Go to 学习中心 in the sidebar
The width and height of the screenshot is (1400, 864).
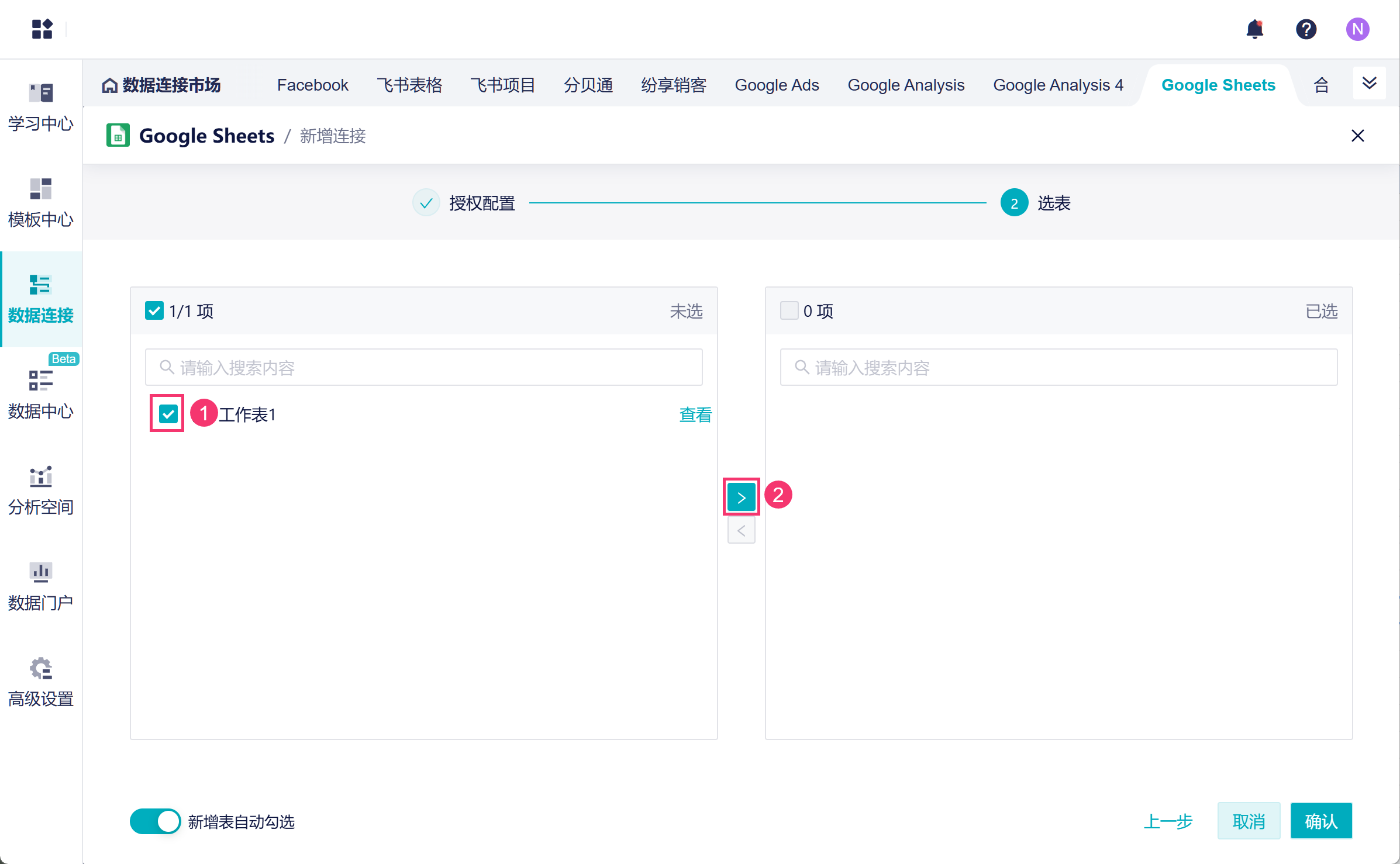coord(41,108)
